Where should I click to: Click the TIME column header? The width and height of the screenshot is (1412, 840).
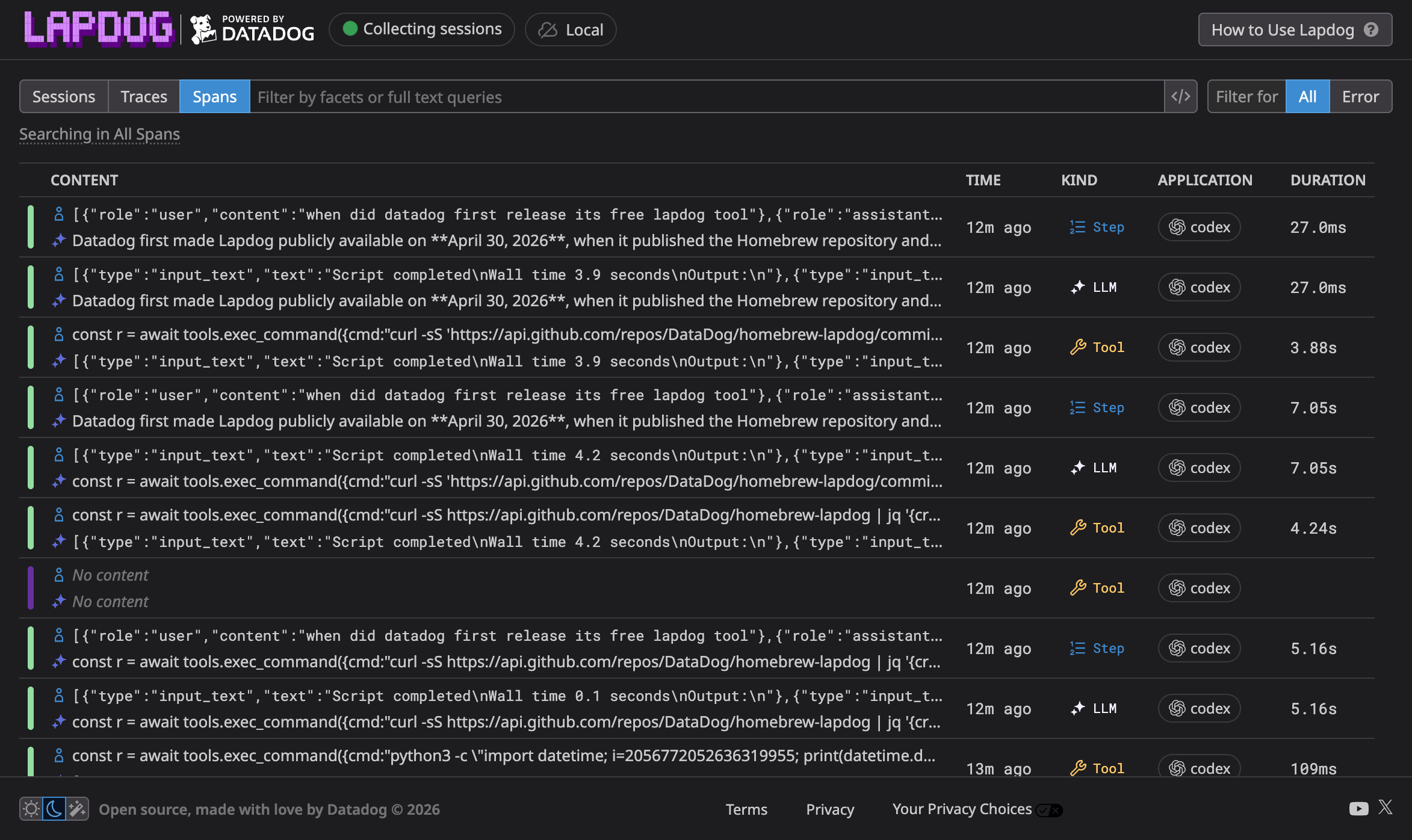983,180
